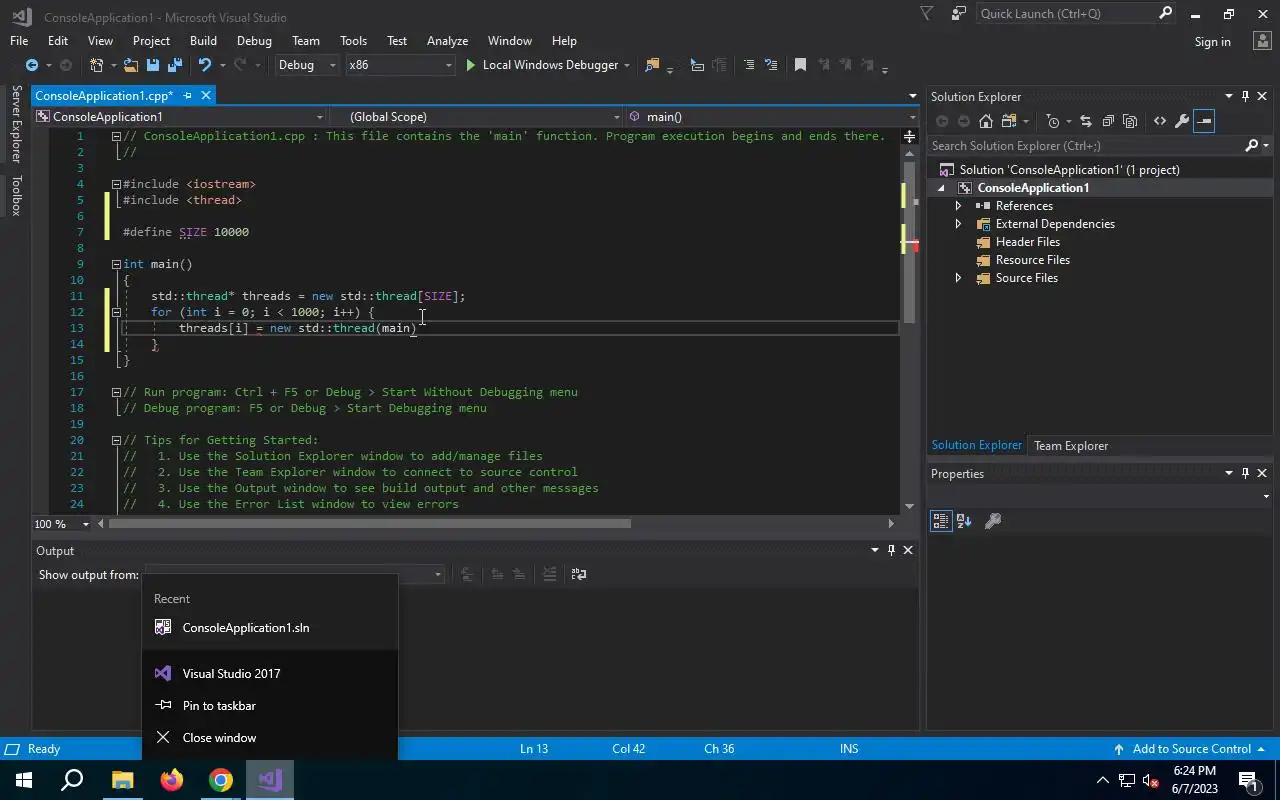Screen dimensions: 1280x800
Task: Click Sync with Active Document icon
Action: 1086,121
